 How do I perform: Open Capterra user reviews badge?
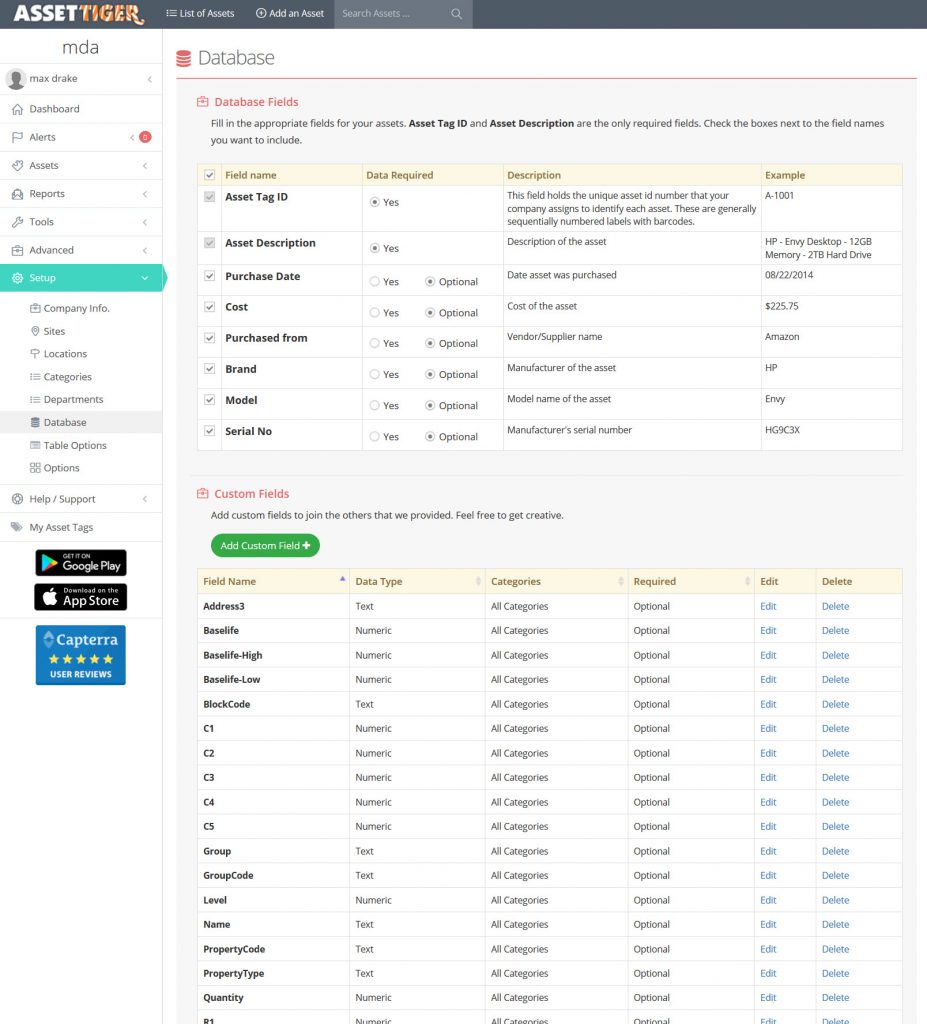(x=81, y=655)
